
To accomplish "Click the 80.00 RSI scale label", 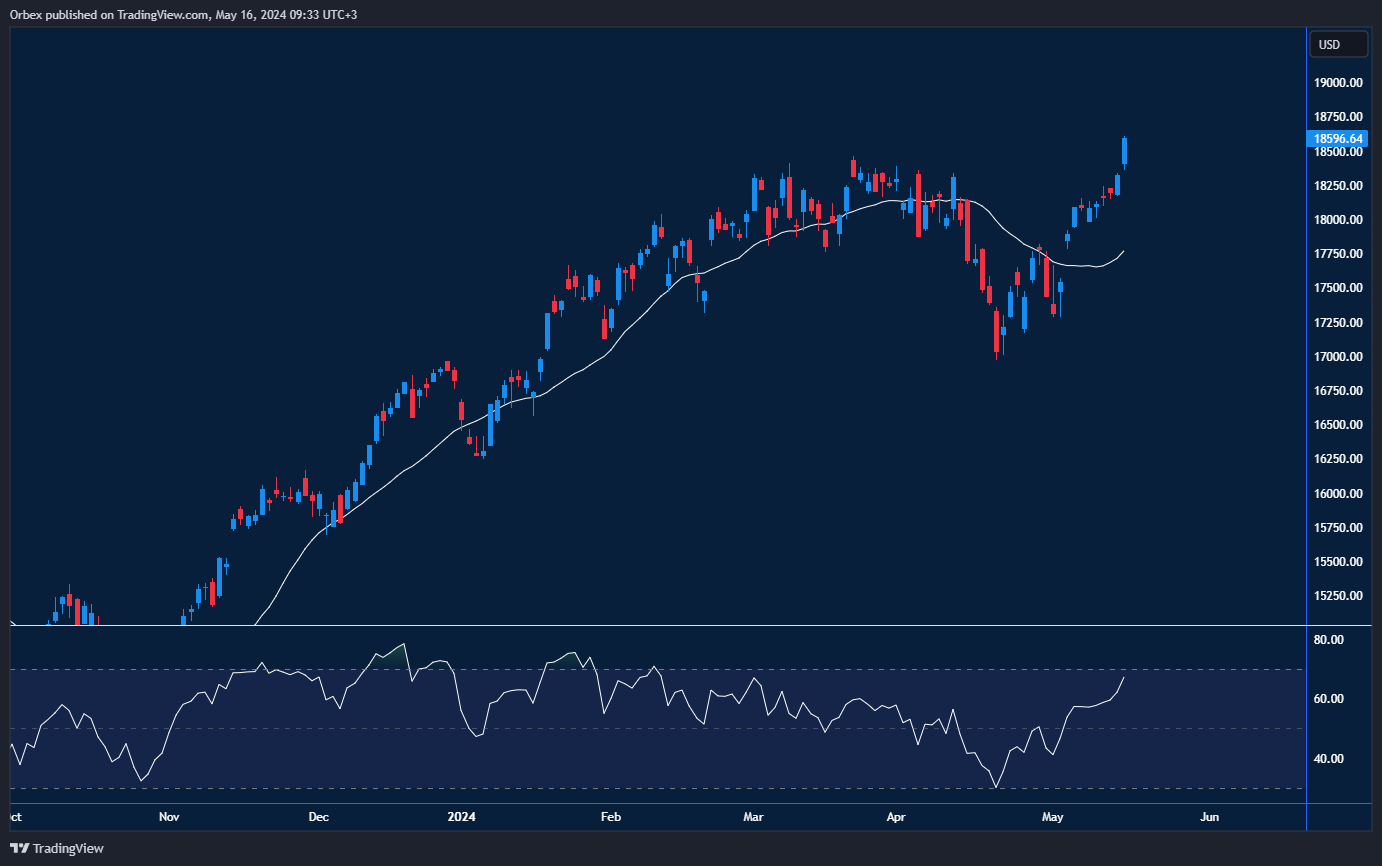I will [1331, 640].
